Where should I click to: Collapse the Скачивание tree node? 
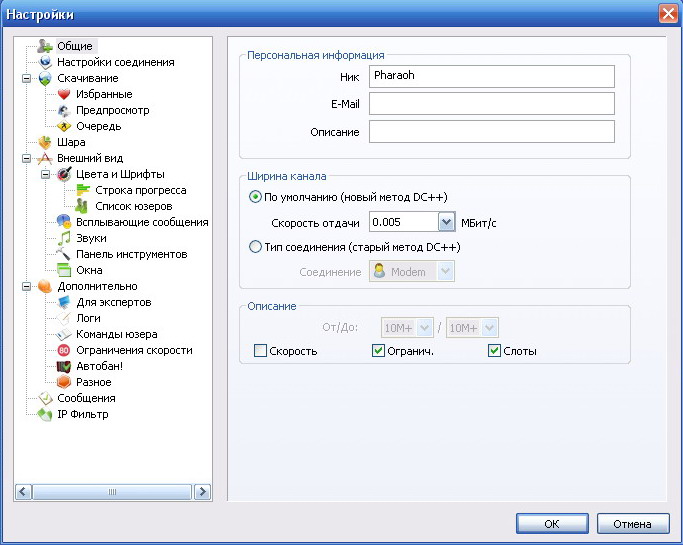pyautogui.click(x=27, y=78)
